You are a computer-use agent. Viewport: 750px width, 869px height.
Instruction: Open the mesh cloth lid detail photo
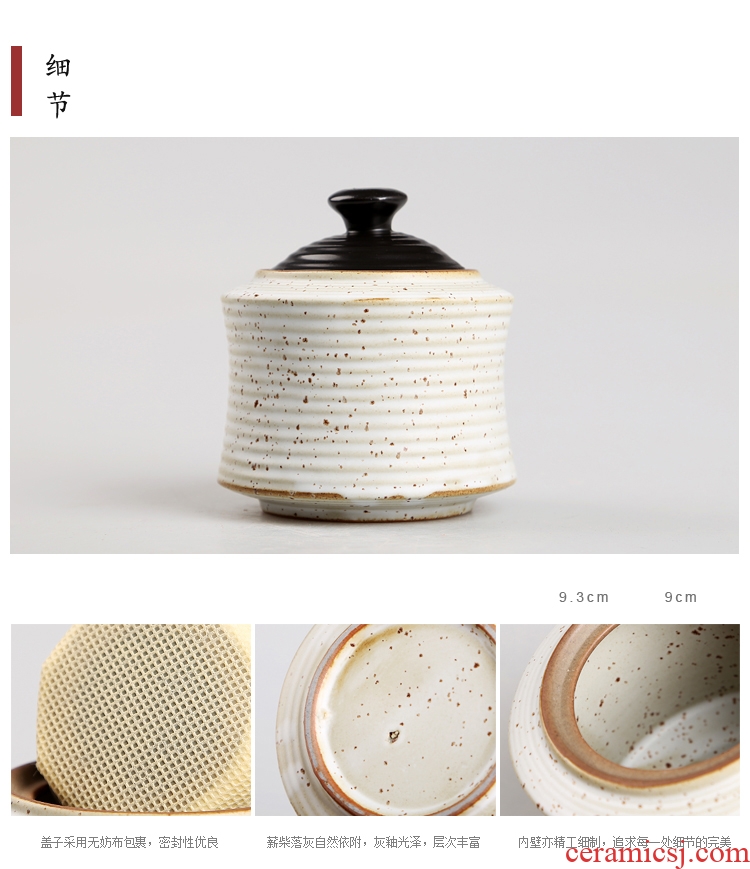(131, 719)
